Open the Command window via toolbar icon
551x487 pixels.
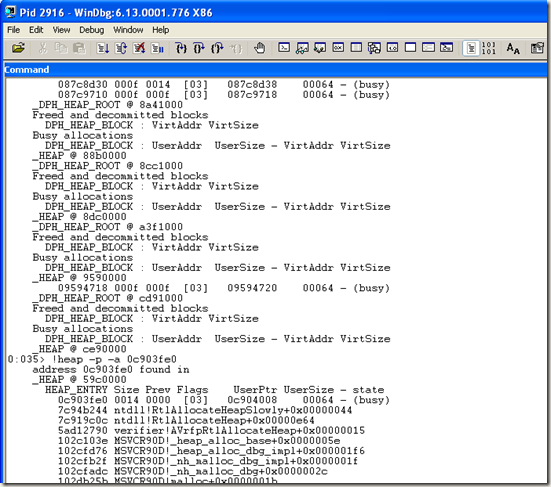coord(284,47)
